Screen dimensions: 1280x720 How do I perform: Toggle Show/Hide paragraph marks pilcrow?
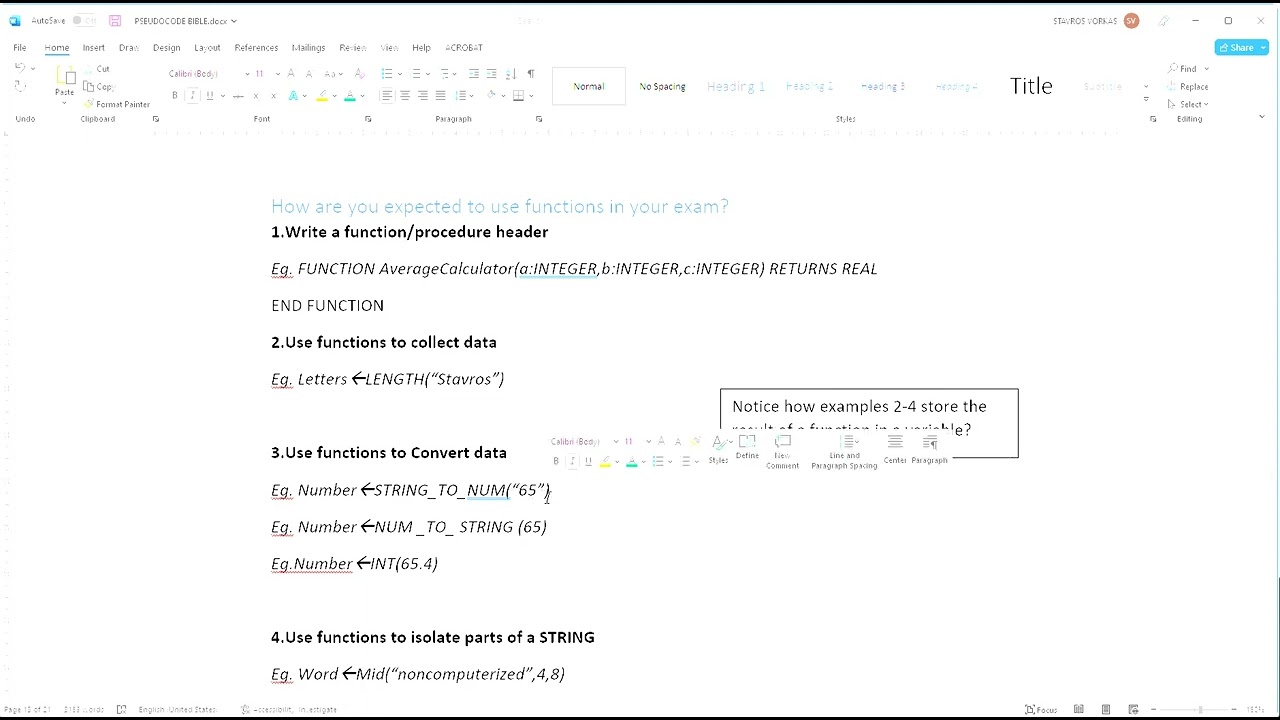[x=531, y=74]
